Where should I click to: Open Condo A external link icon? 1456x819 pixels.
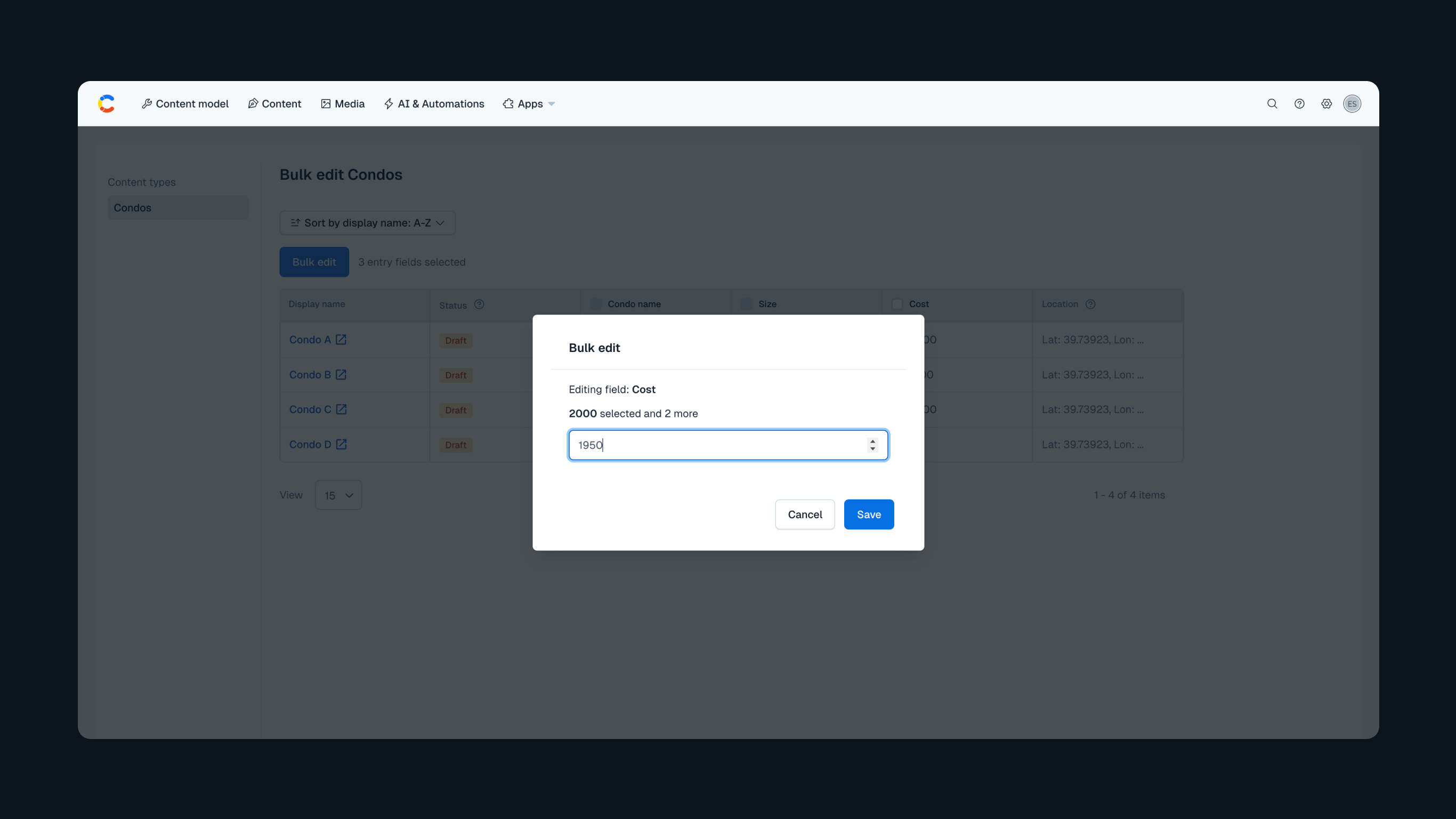click(x=341, y=339)
